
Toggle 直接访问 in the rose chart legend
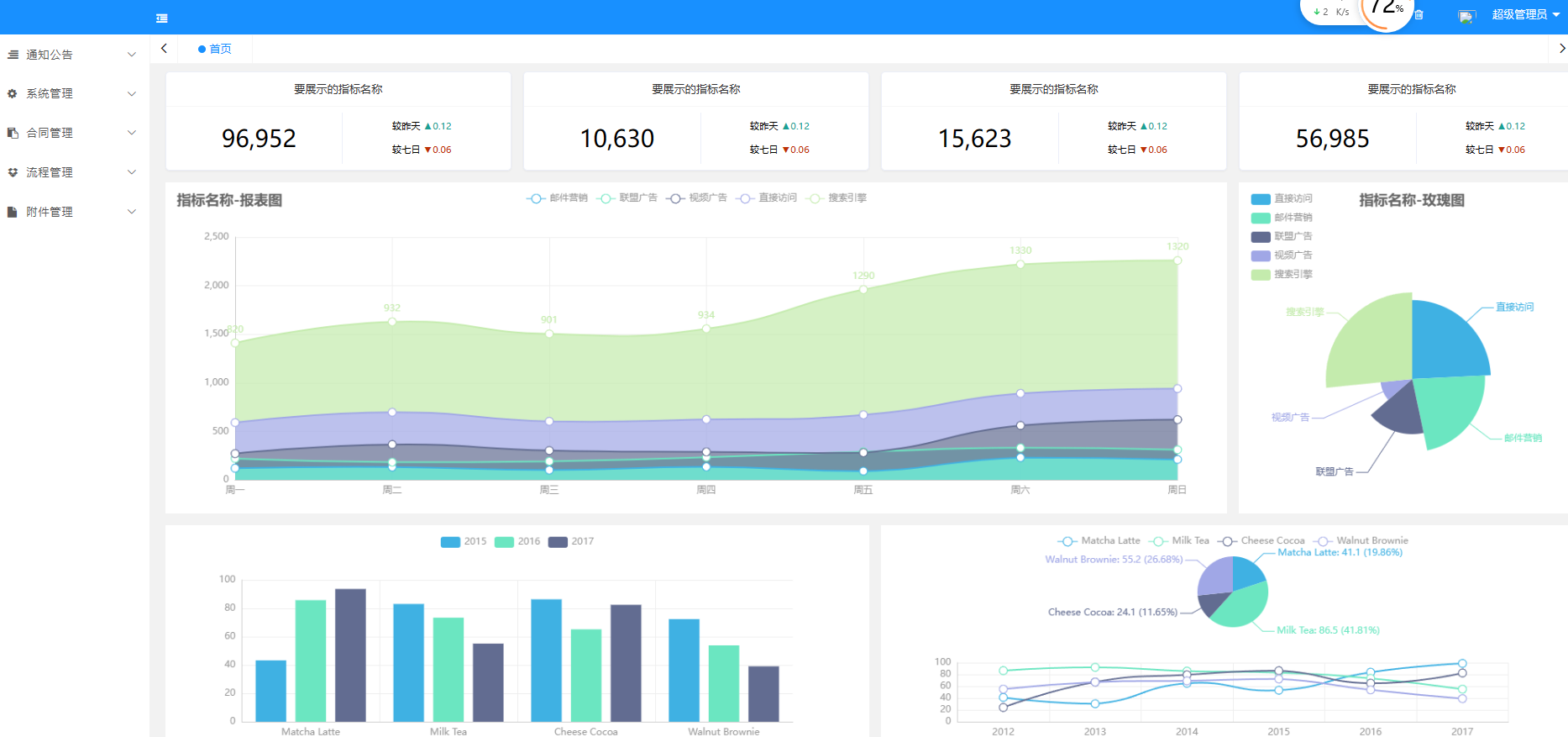[1282, 199]
